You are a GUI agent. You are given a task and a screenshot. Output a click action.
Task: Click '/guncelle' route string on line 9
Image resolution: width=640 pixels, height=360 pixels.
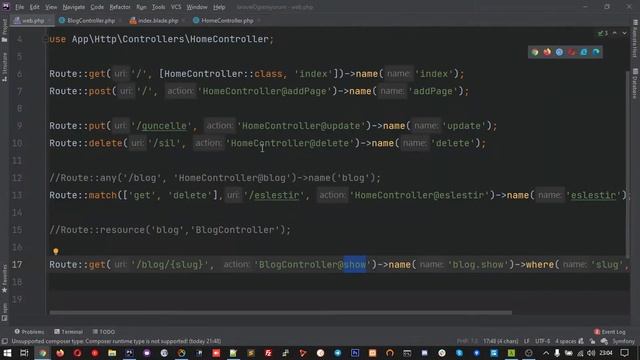(x=162, y=126)
